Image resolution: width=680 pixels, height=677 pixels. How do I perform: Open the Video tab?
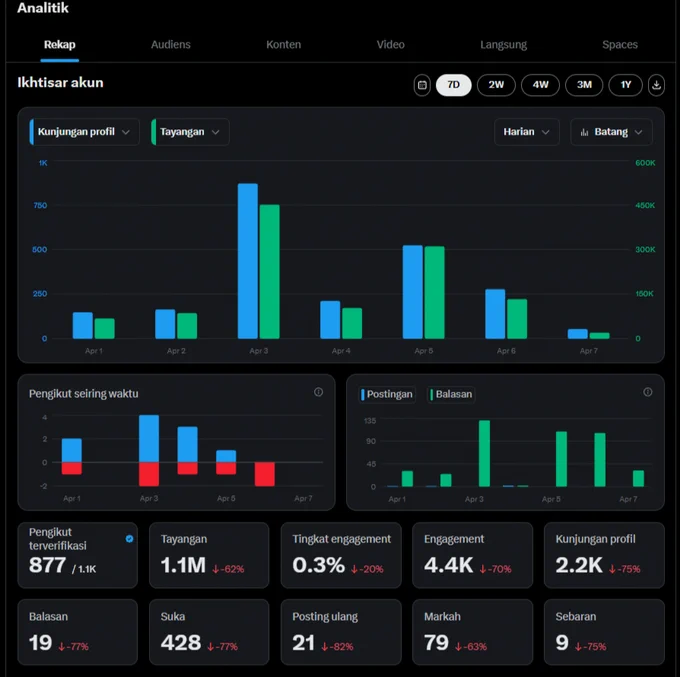[x=390, y=45]
